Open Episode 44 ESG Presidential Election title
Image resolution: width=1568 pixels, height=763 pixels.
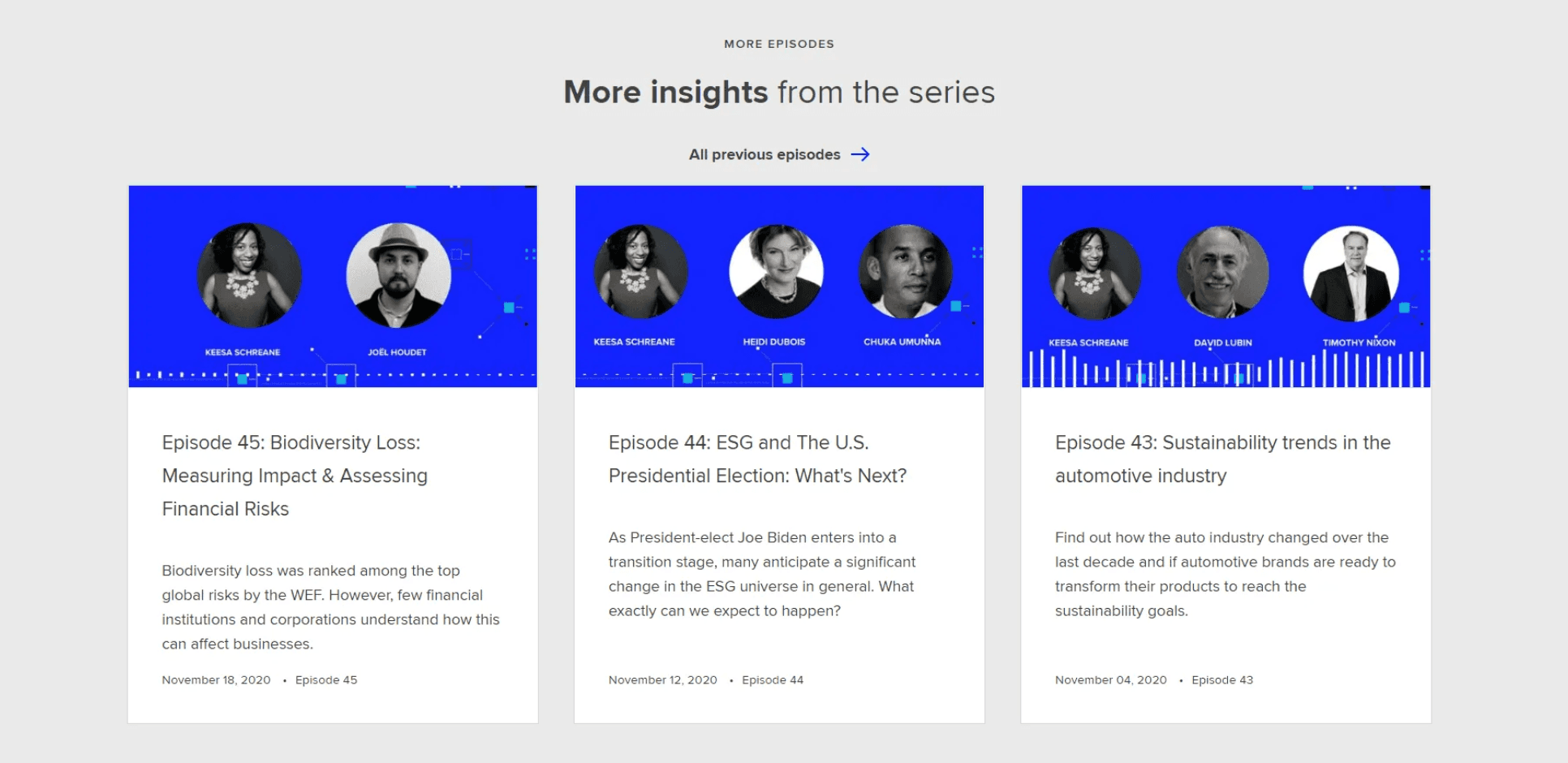click(756, 459)
